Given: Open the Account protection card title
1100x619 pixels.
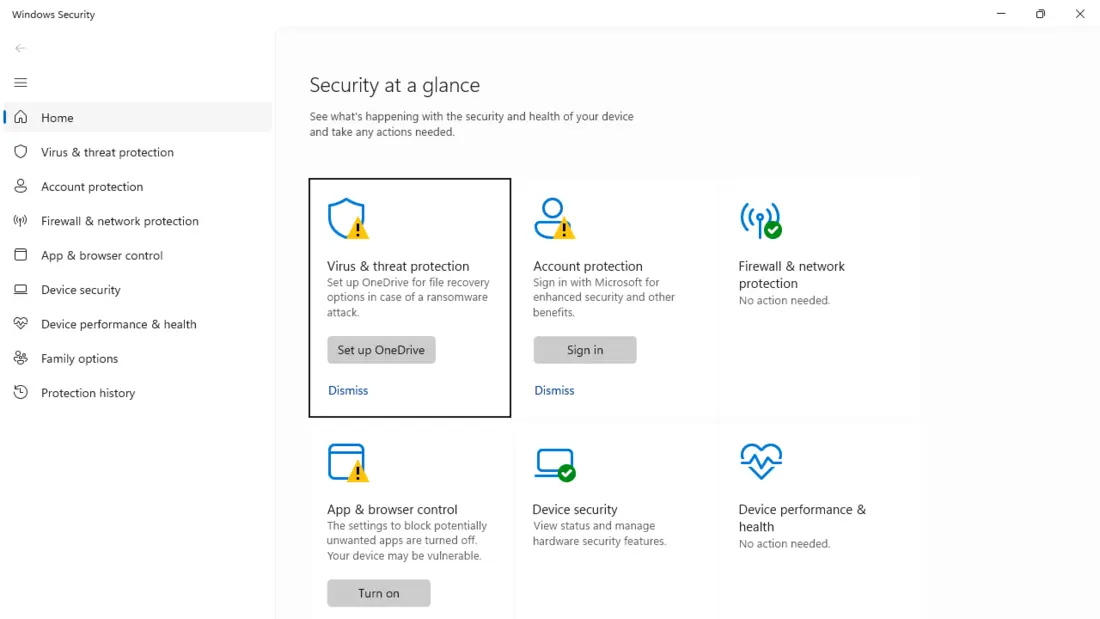Looking at the screenshot, I should [588, 266].
